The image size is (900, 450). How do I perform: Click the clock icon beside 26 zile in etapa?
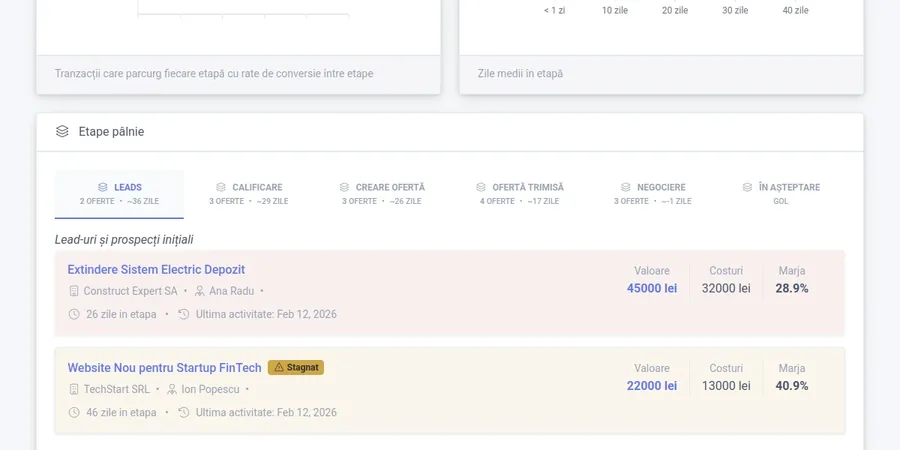(x=74, y=314)
